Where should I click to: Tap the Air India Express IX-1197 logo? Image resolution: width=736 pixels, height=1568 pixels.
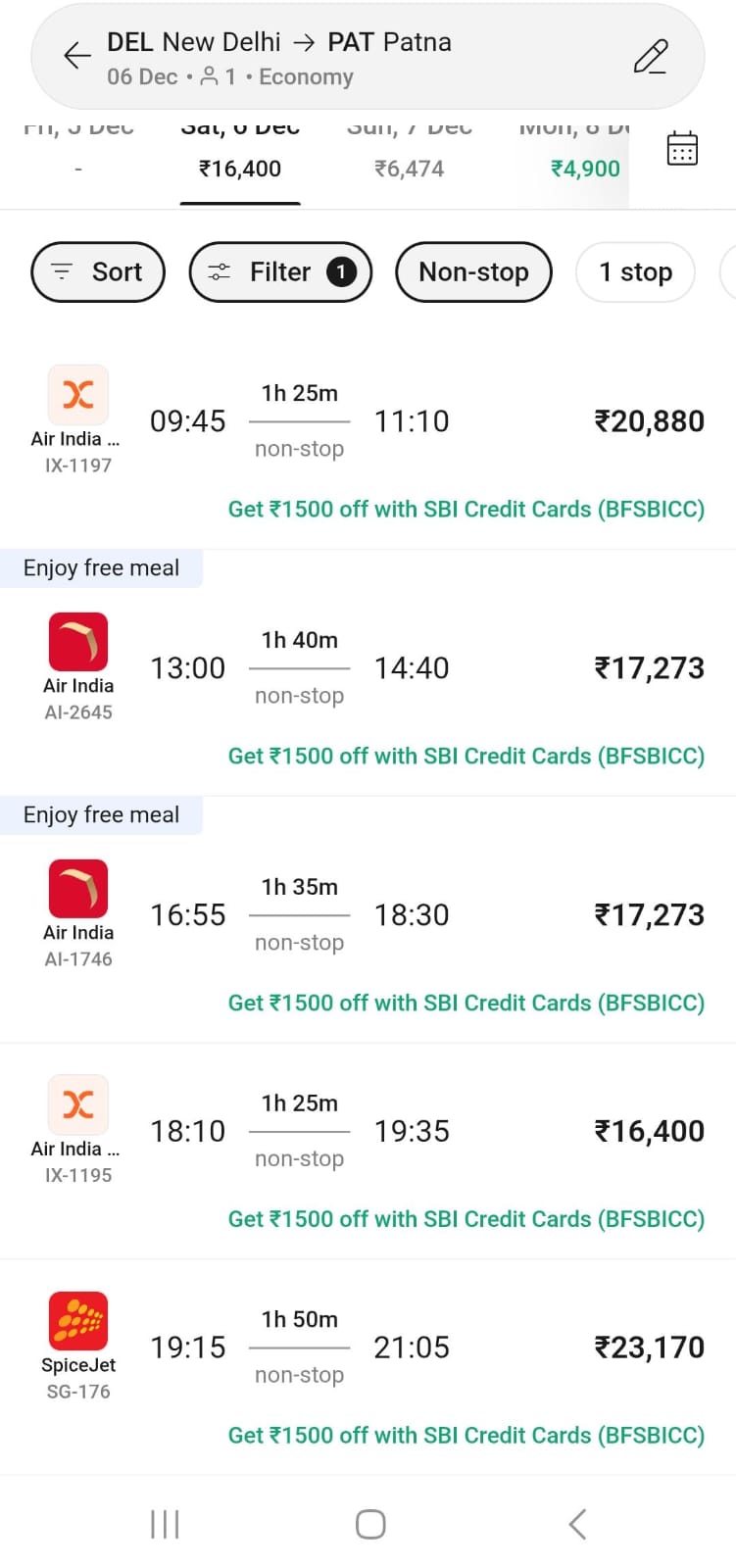pyautogui.click(x=78, y=395)
